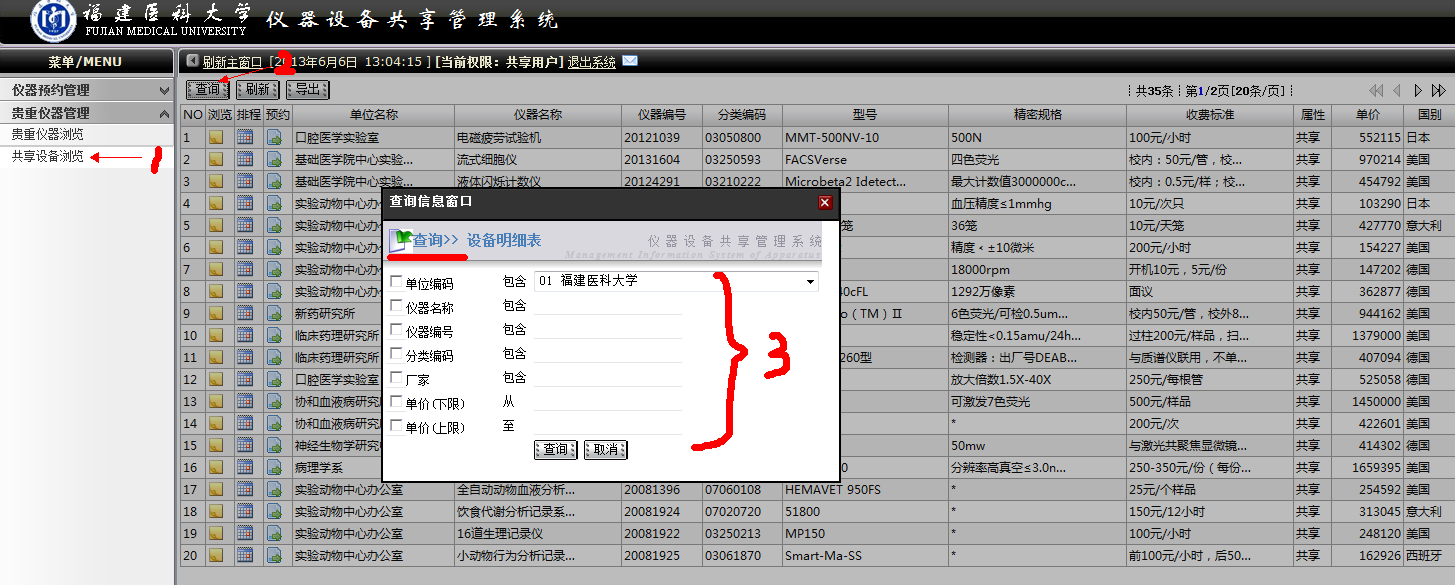
Task: Click the 退出系统 logout link
Action: pyautogui.click(x=592, y=62)
